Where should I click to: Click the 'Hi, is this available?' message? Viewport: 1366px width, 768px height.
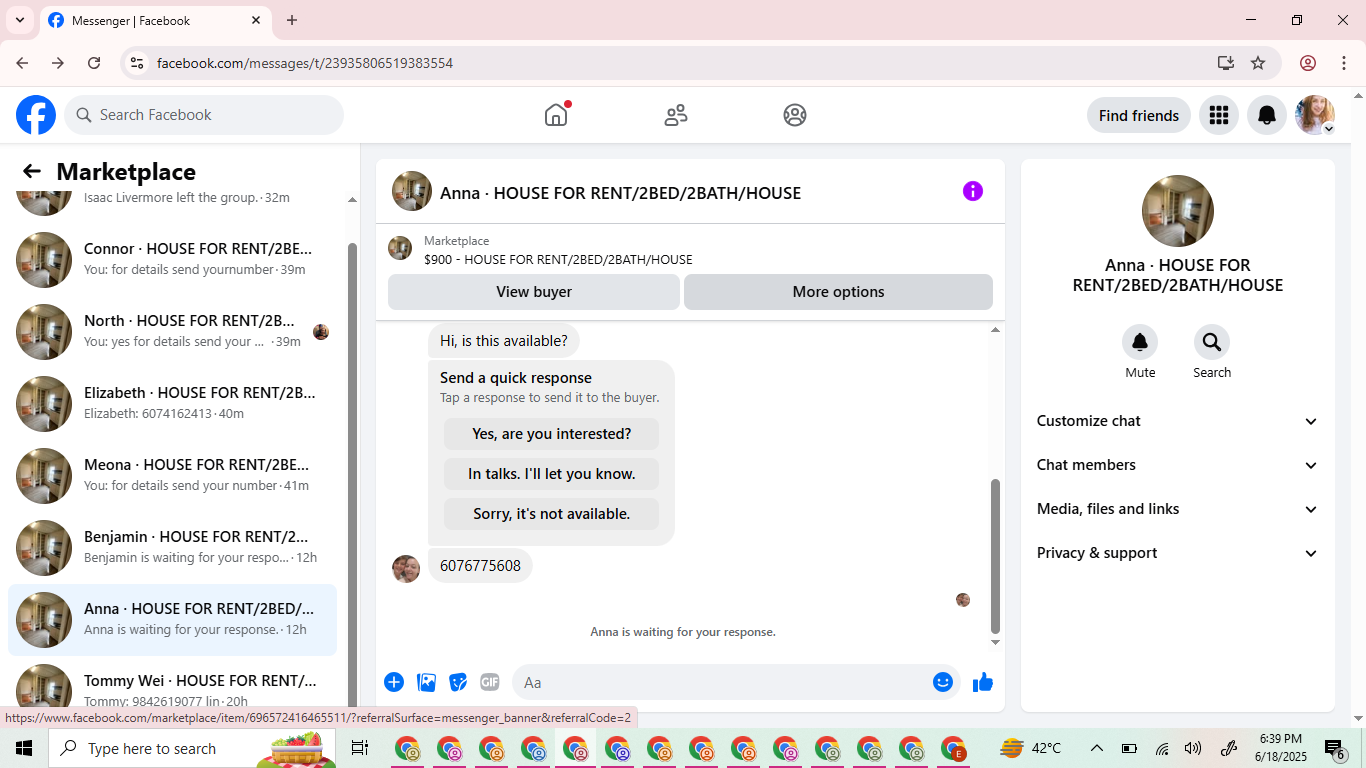tap(504, 341)
